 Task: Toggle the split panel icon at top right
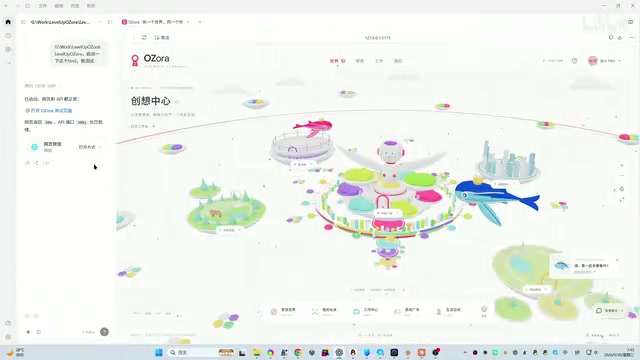point(630,22)
